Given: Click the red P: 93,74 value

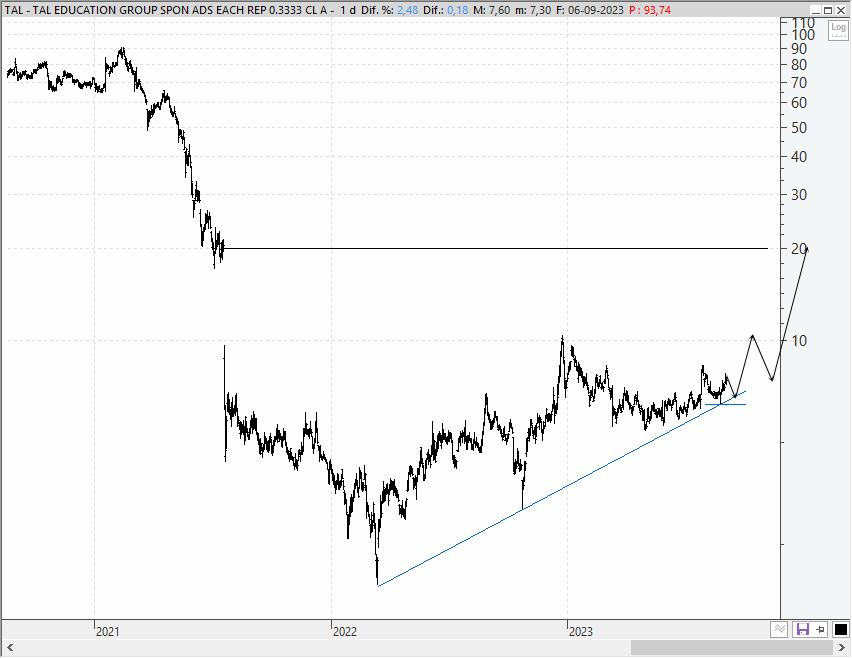Looking at the screenshot, I should [649, 10].
